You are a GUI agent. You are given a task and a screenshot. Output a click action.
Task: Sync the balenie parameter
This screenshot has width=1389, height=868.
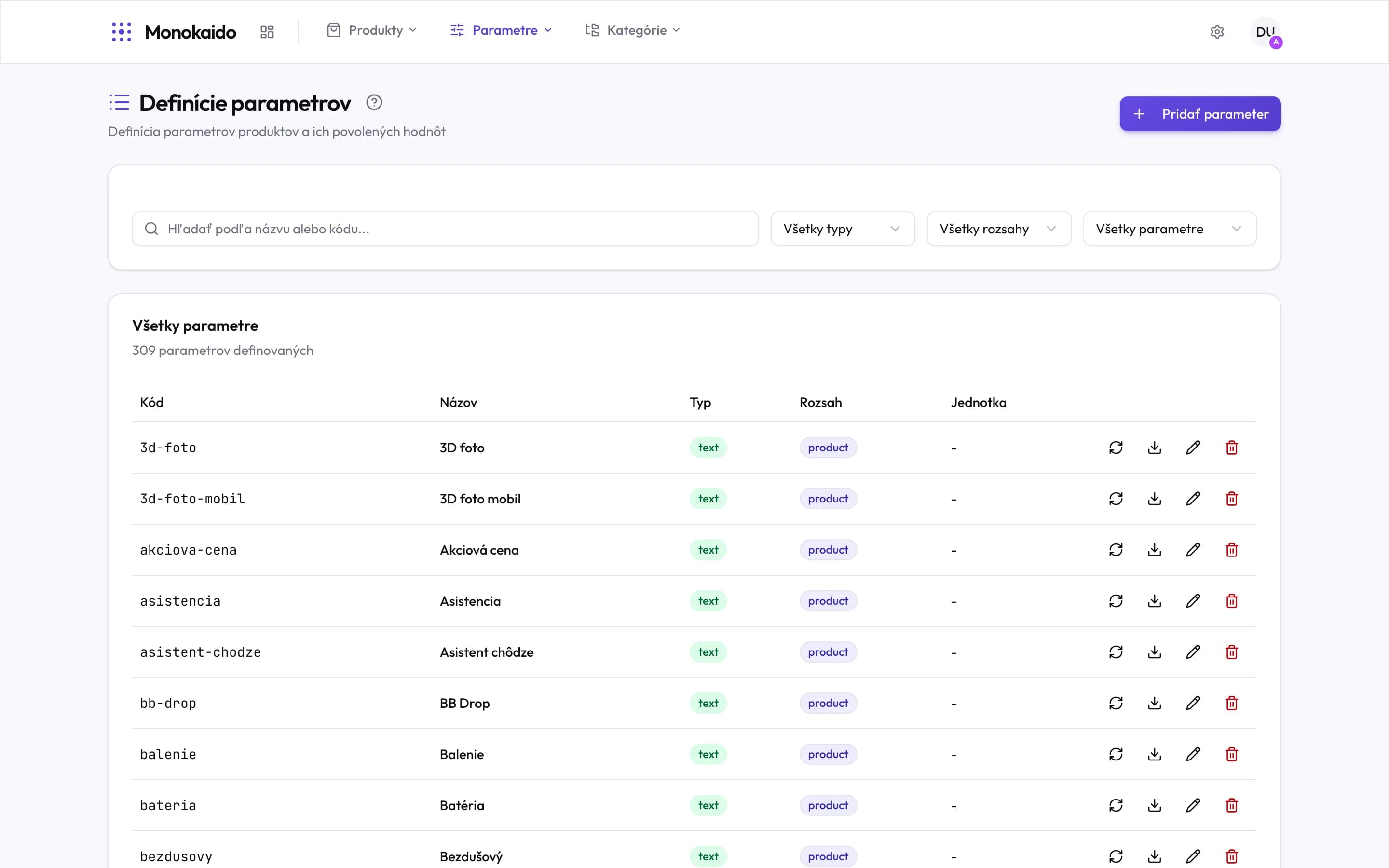(x=1116, y=754)
